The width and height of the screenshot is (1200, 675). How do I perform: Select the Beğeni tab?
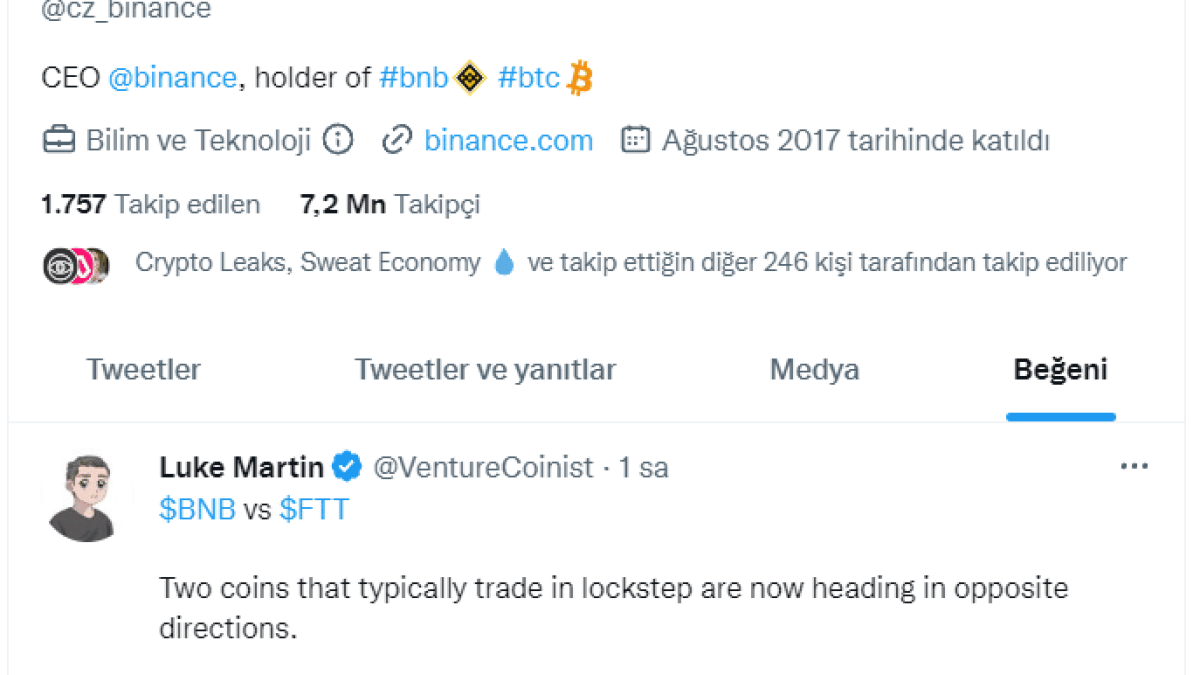pos(1060,370)
